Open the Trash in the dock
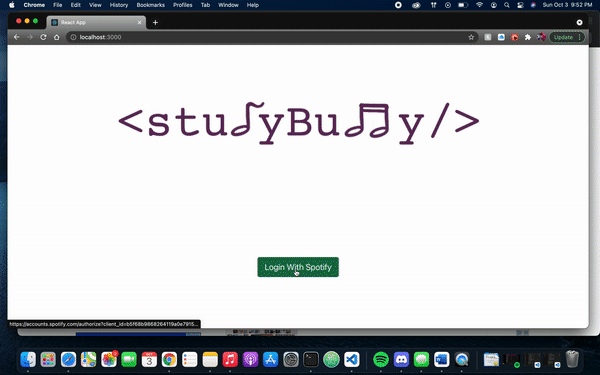The image size is (600, 375). [572, 359]
